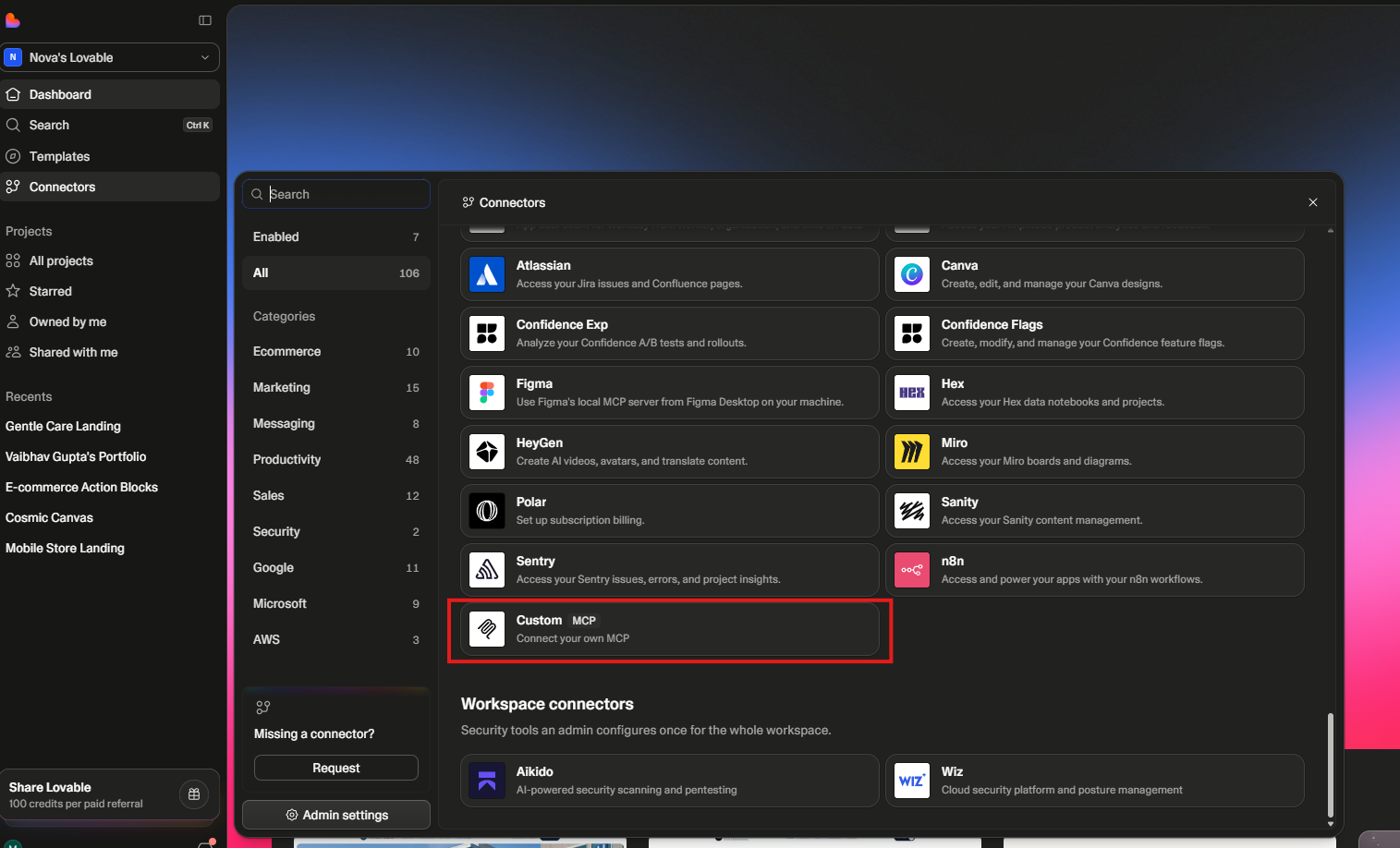Viewport: 1400px width, 848px height.
Task: Click the Figma connector icon
Action: point(487,393)
